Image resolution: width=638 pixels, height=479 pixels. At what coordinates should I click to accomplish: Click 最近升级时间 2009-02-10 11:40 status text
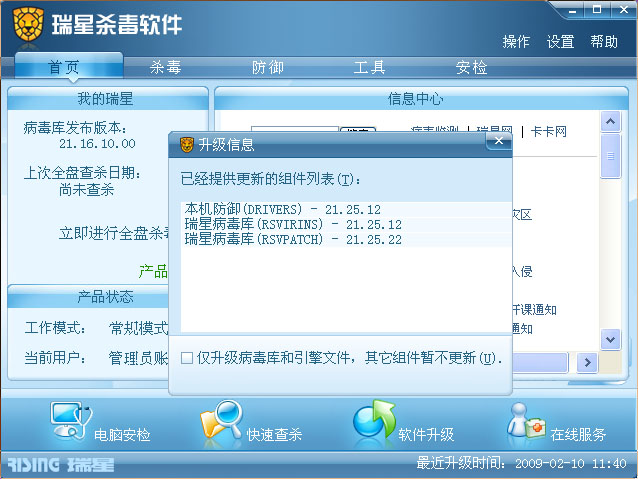[521, 463]
